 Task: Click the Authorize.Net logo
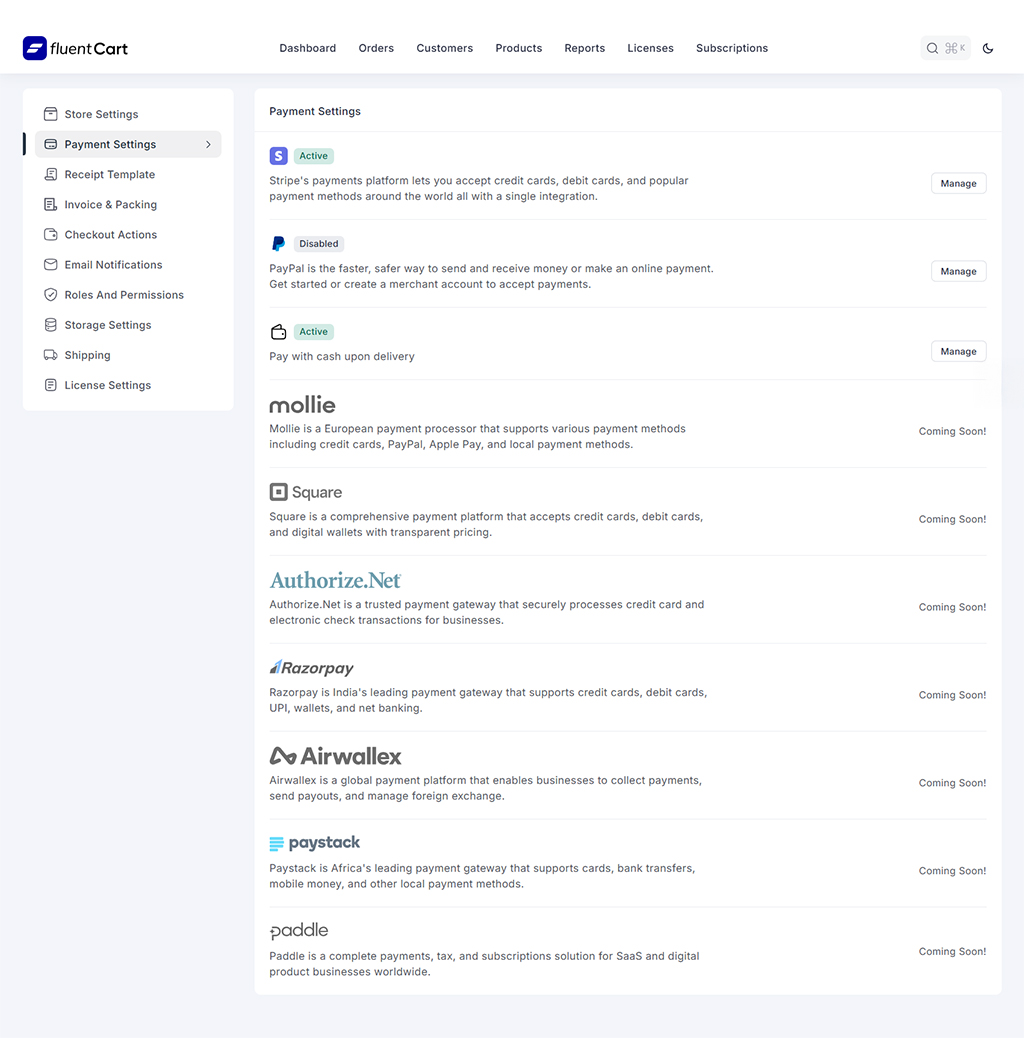click(336, 580)
